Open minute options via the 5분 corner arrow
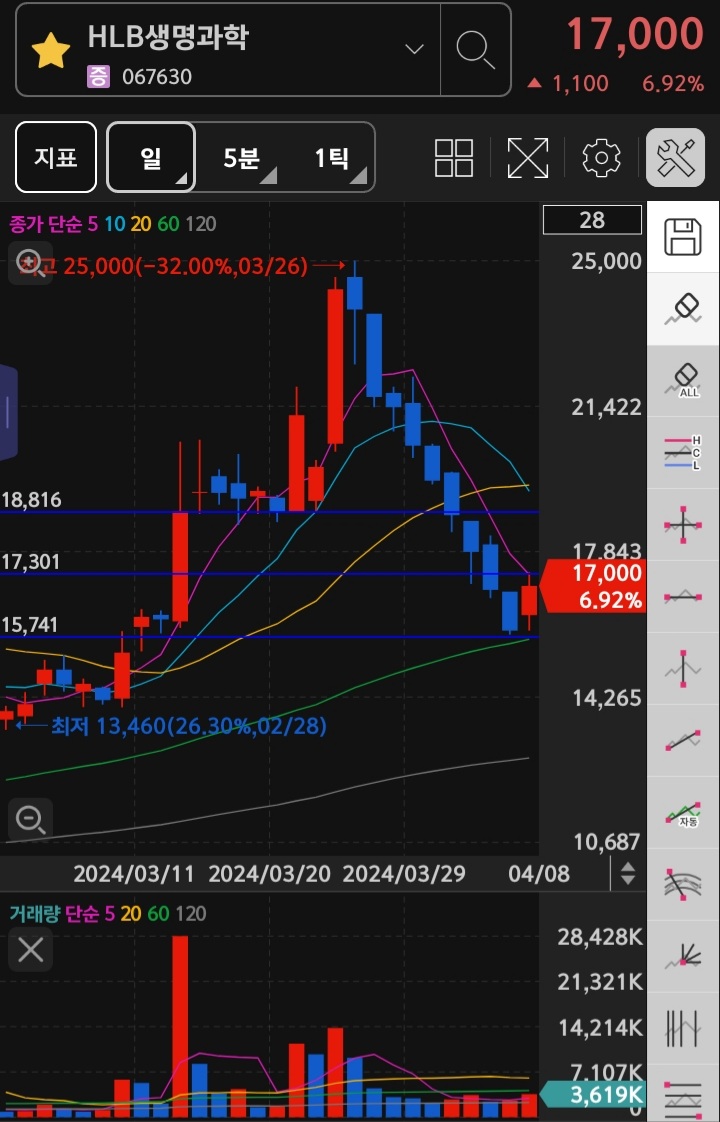720x1122 pixels. click(x=268, y=175)
